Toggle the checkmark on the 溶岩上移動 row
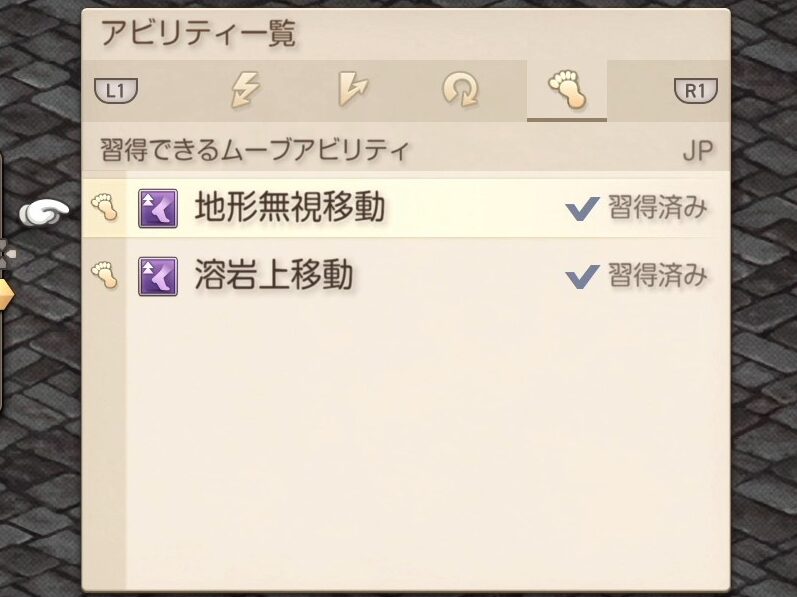Screen dimensions: 797x597 (x=581, y=275)
